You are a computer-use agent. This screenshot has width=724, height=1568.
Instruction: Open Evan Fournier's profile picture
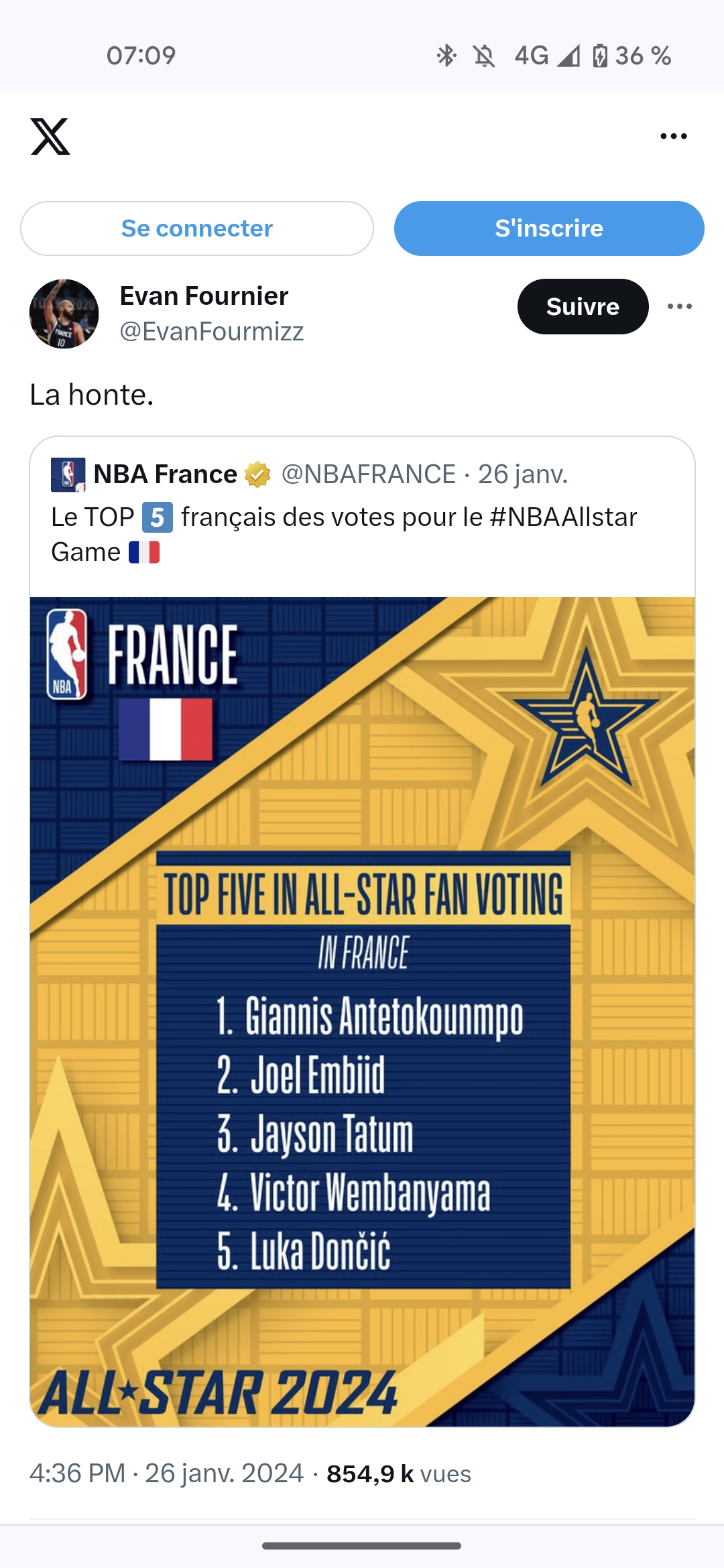coord(64,314)
